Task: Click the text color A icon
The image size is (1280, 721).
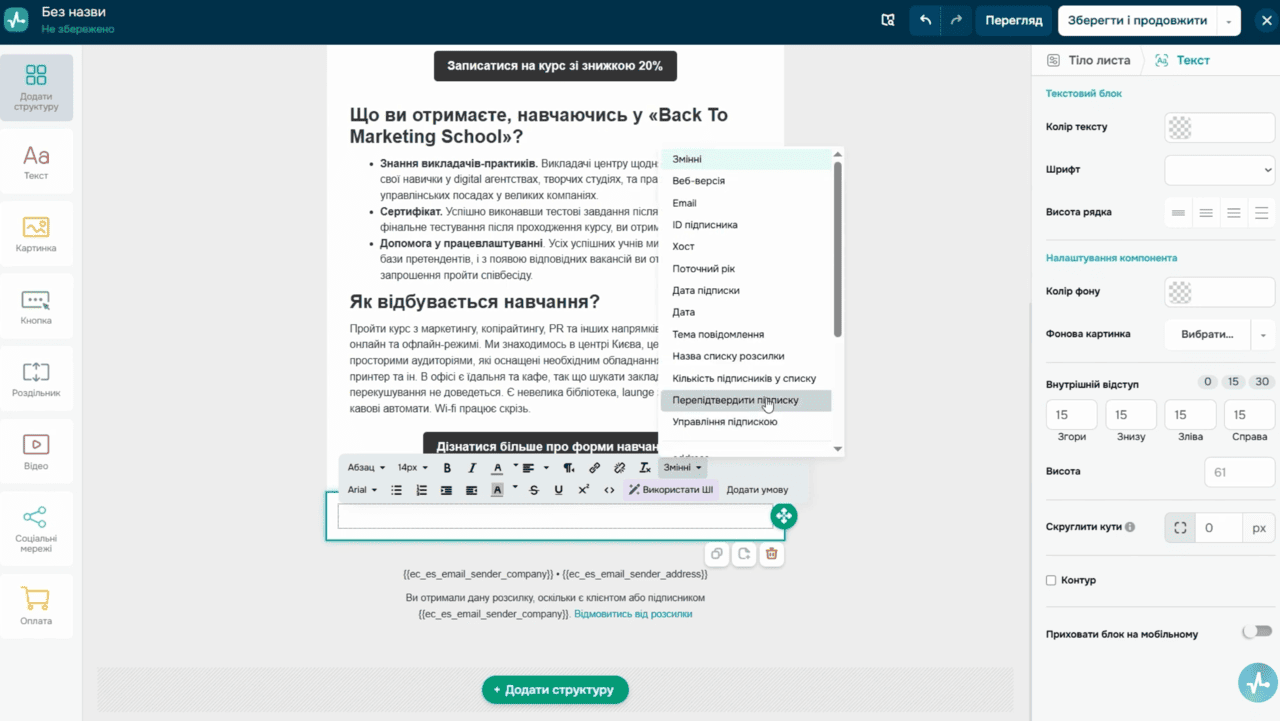Action: [x=497, y=467]
